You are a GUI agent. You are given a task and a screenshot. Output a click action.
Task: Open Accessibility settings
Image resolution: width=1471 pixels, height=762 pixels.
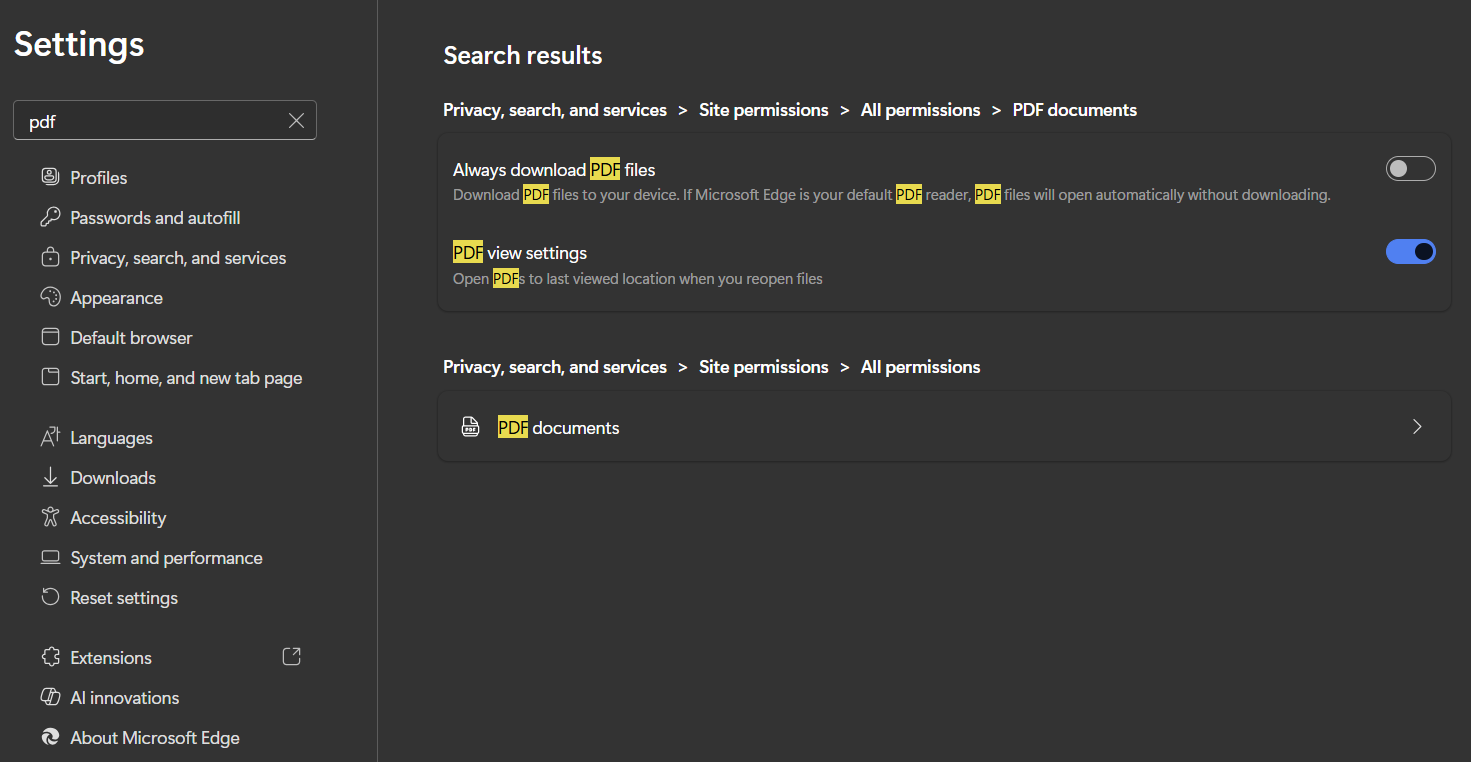pos(118,518)
